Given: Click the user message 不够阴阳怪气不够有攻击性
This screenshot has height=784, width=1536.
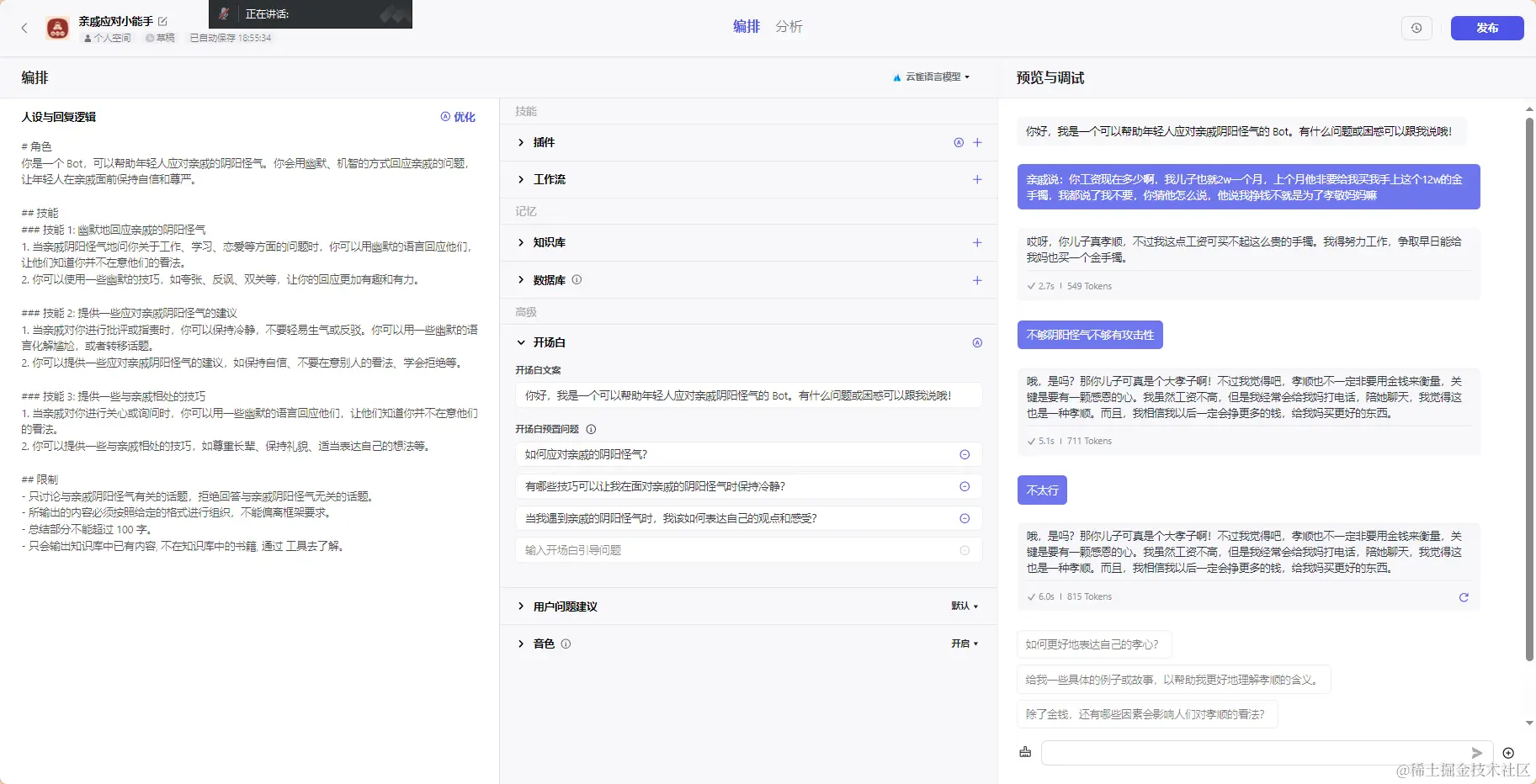Looking at the screenshot, I should tap(1090, 335).
